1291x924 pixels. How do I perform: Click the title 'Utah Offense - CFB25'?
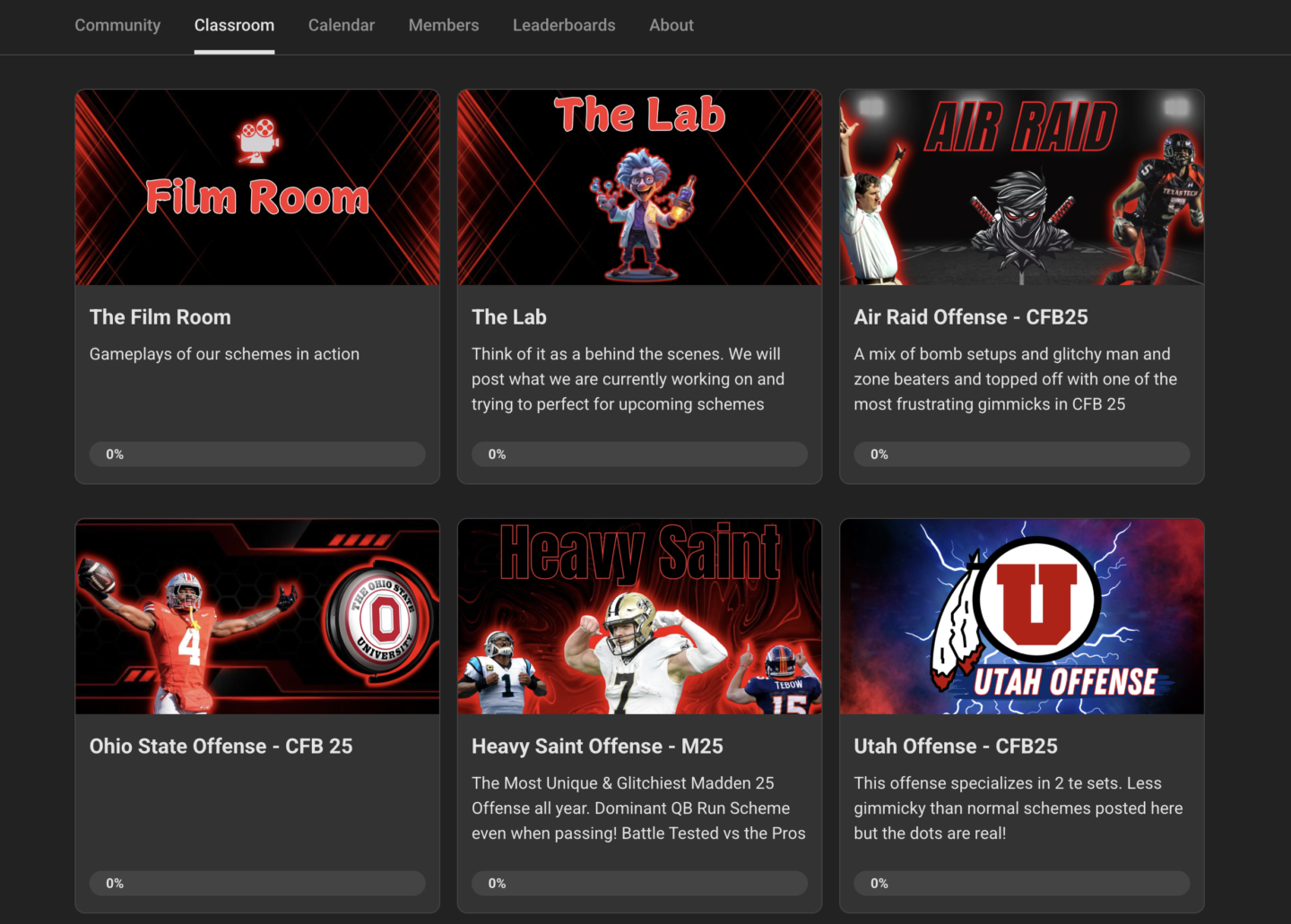coord(956,747)
